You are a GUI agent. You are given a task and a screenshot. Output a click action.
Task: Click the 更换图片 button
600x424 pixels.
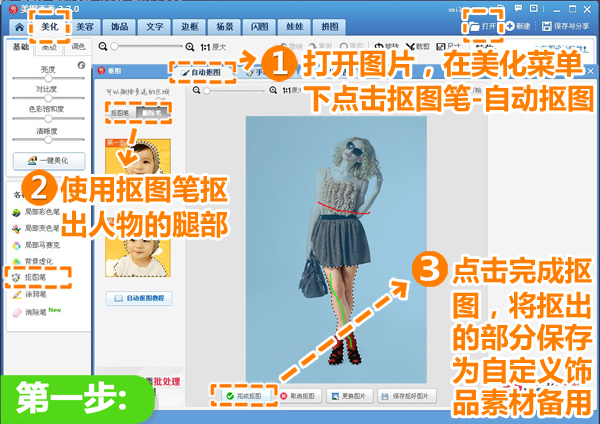click(x=349, y=396)
